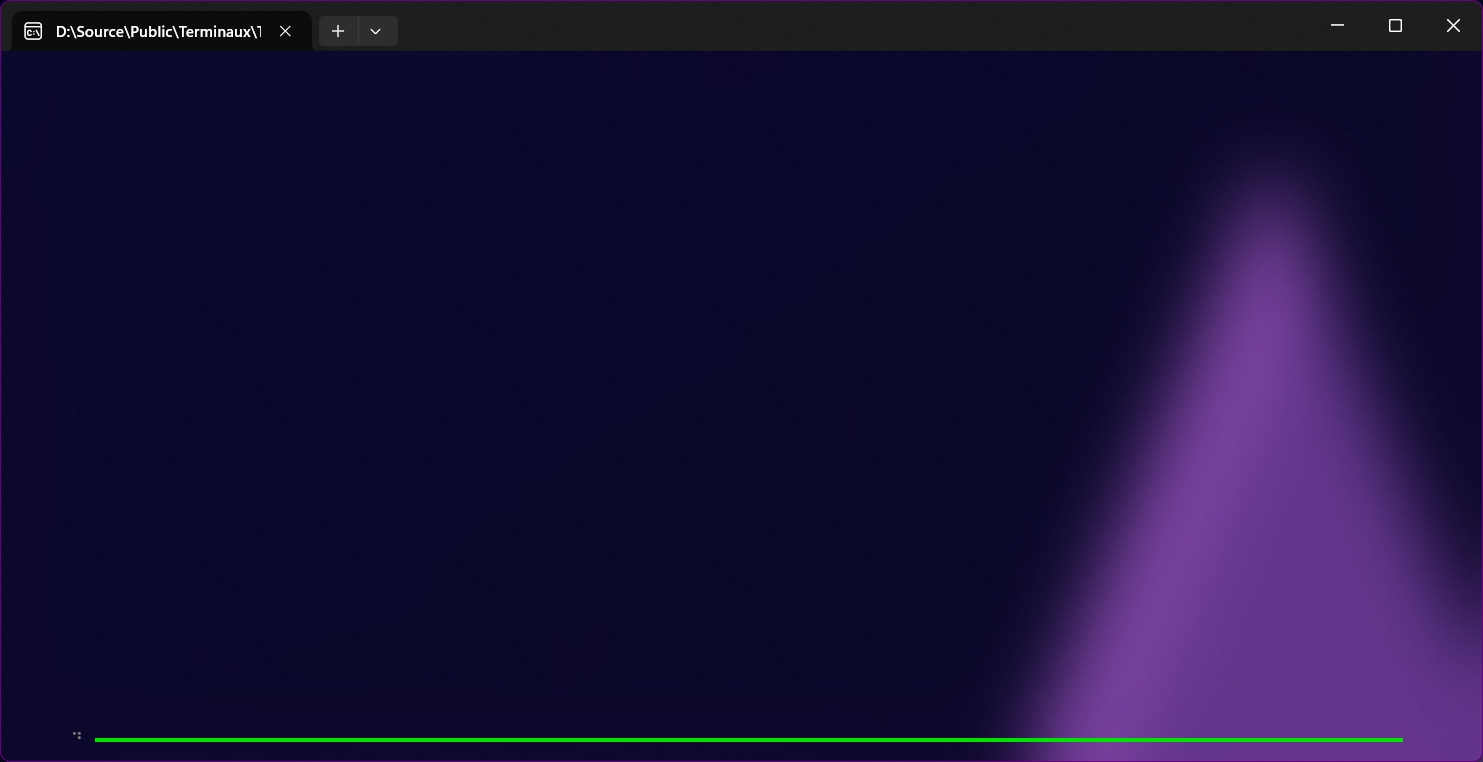Viewport: 1483px width, 762px height.
Task: Open a new terminal tab with plus
Action: coord(338,31)
